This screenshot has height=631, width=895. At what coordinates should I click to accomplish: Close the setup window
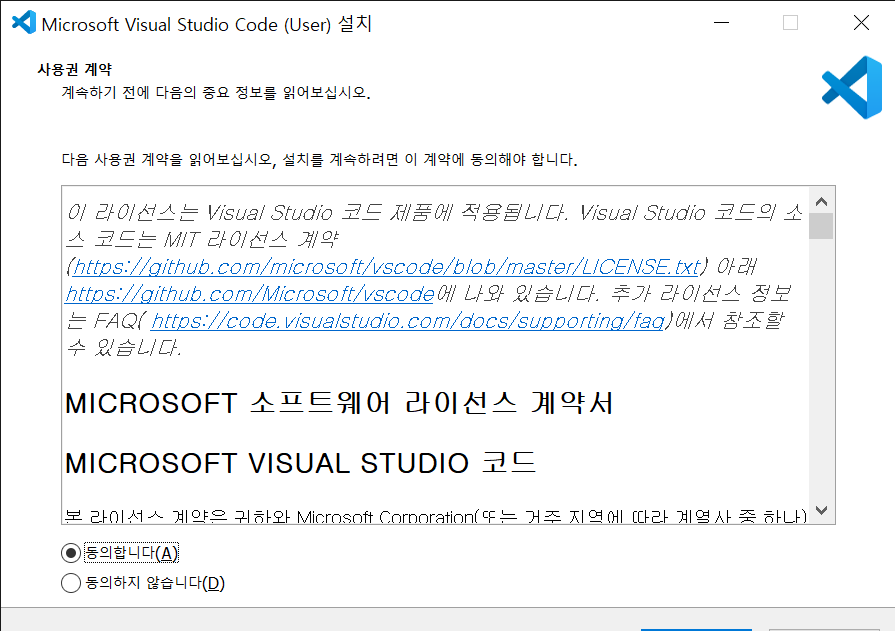[861, 23]
